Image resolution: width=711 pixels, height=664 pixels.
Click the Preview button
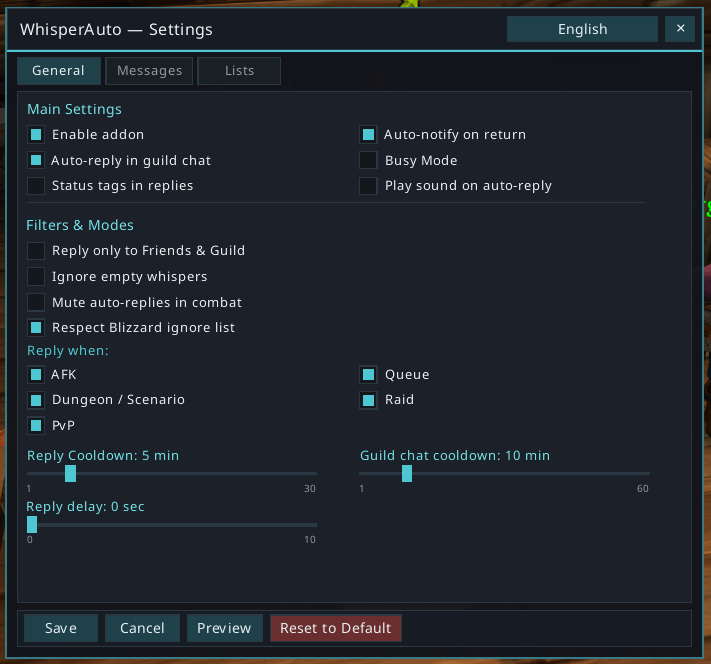[224, 628]
